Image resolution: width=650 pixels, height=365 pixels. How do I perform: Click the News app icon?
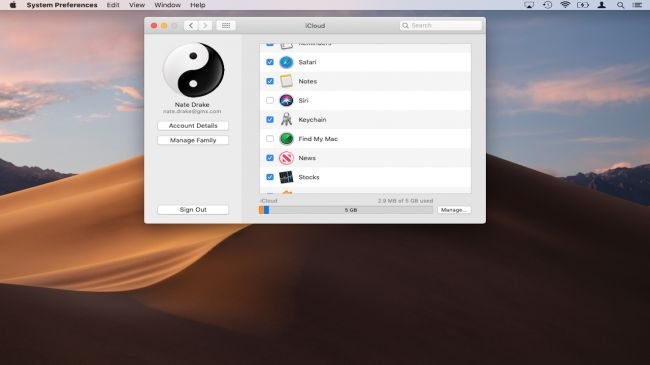pos(286,158)
